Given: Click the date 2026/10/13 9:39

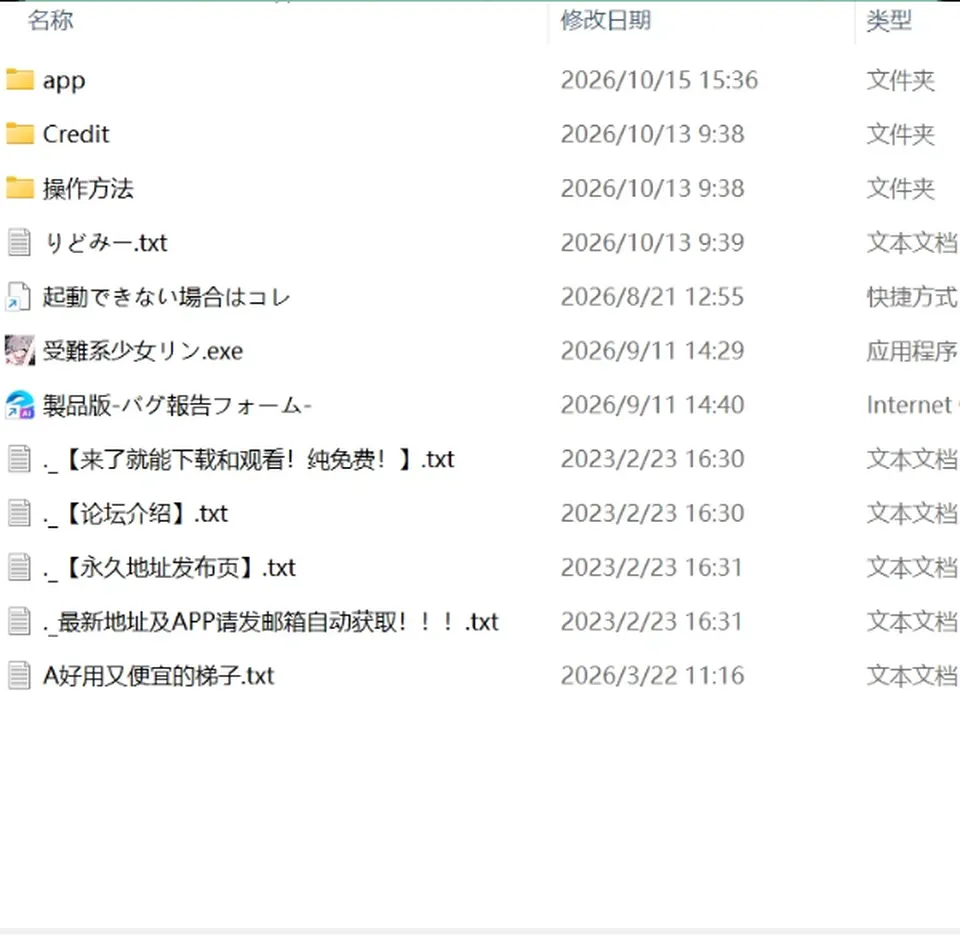Looking at the screenshot, I should pos(653,243).
